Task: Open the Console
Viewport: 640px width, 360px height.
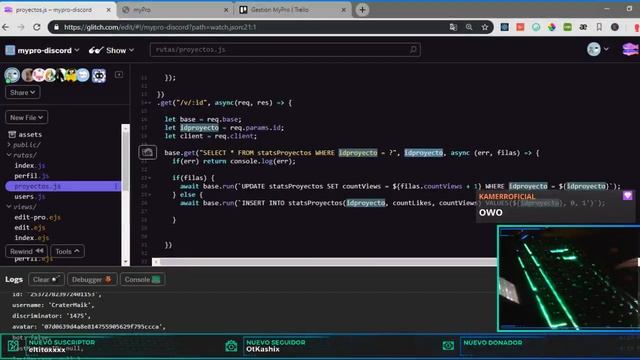Action: (x=142, y=280)
